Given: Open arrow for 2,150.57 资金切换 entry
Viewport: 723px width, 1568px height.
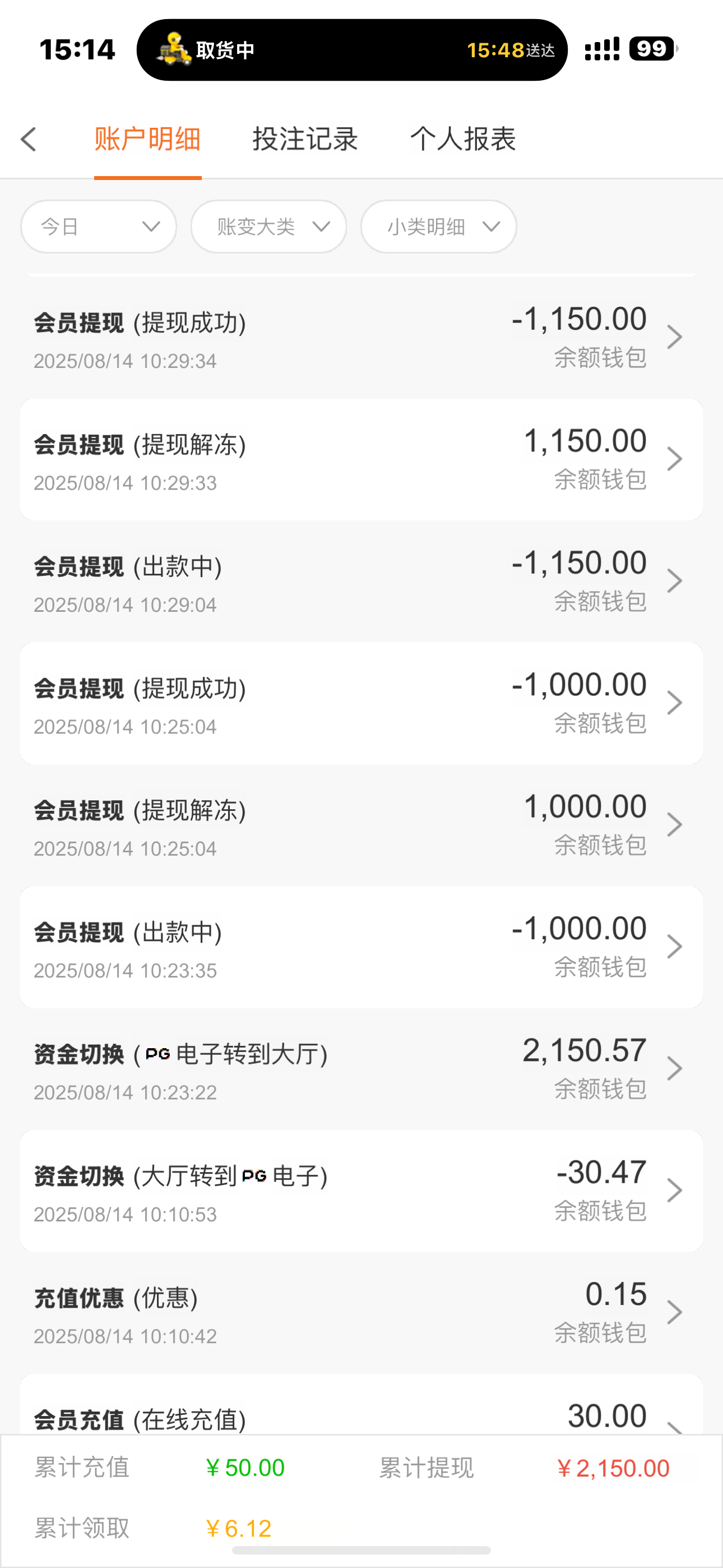Looking at the screenshot, I should tap(674, 1068).
